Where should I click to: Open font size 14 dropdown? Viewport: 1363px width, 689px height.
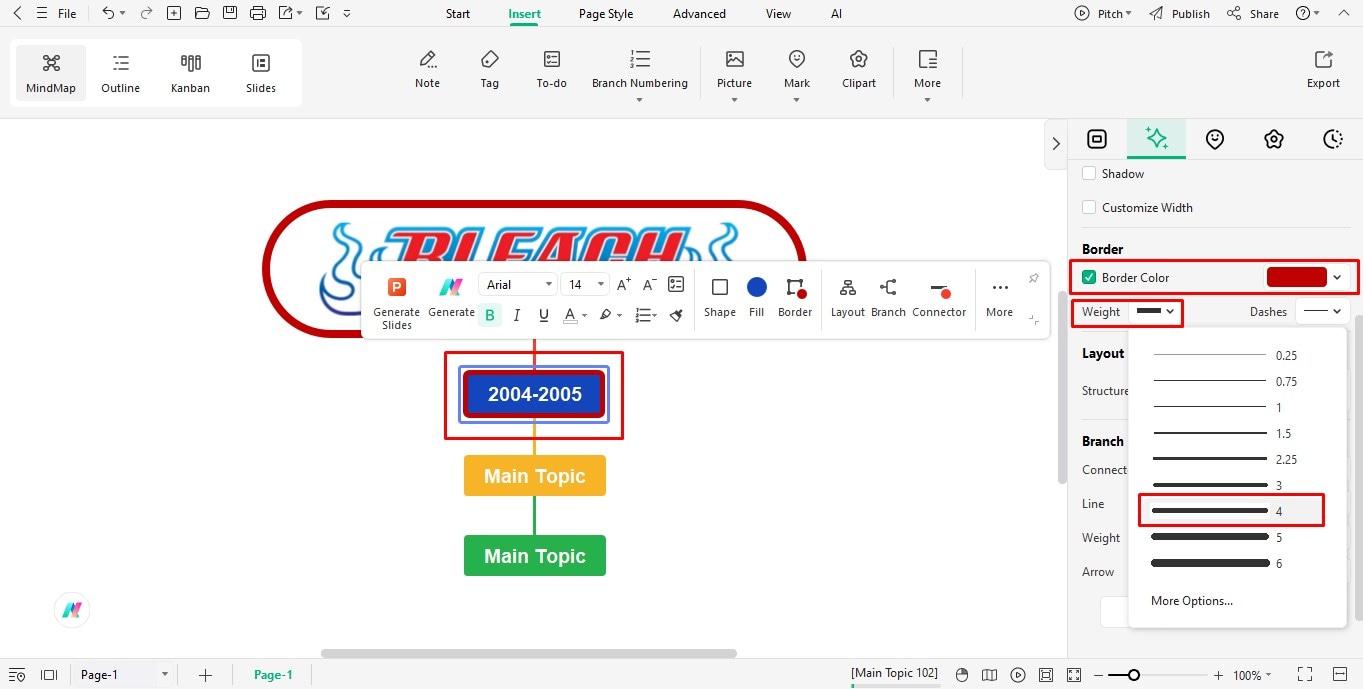tap(584, 285)
